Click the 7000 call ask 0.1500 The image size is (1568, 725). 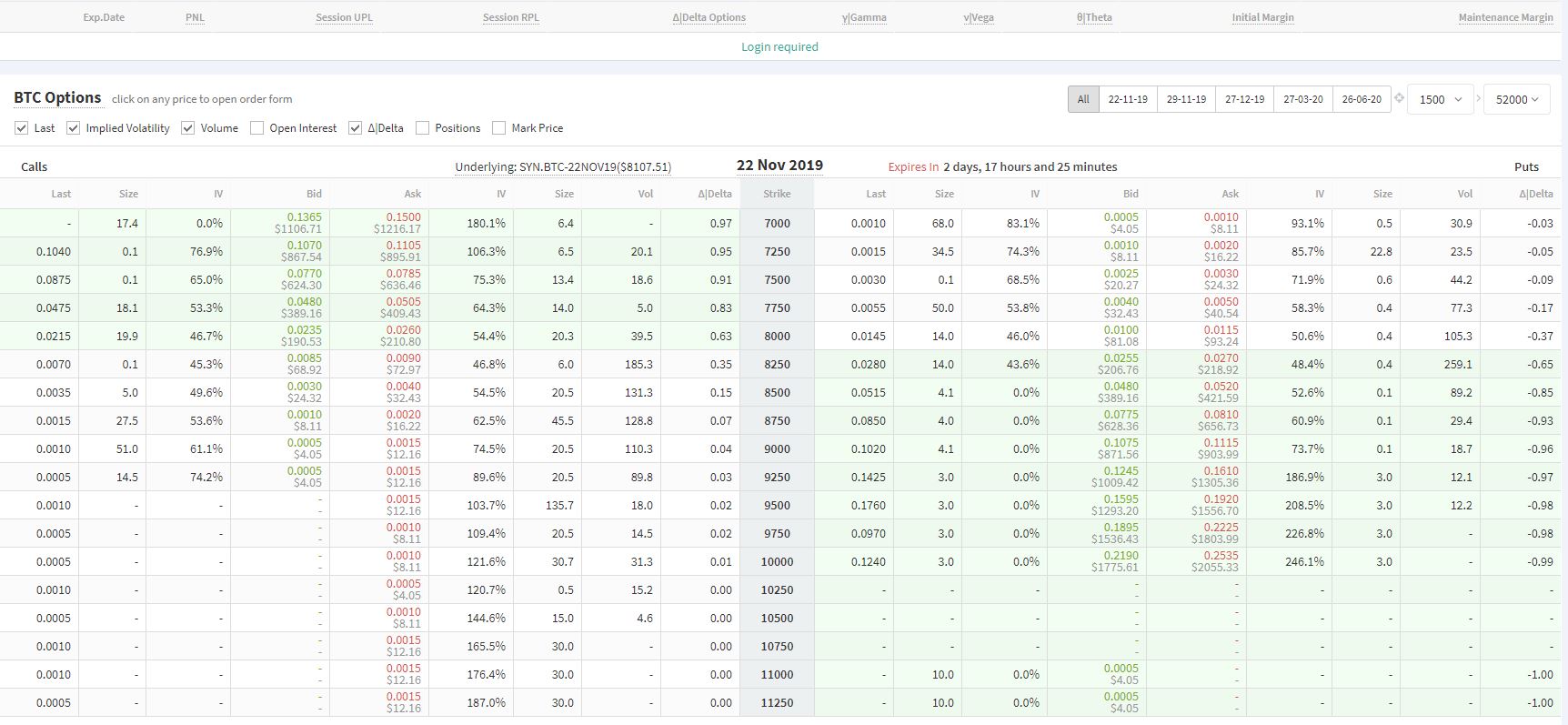(x=403, y=217)
